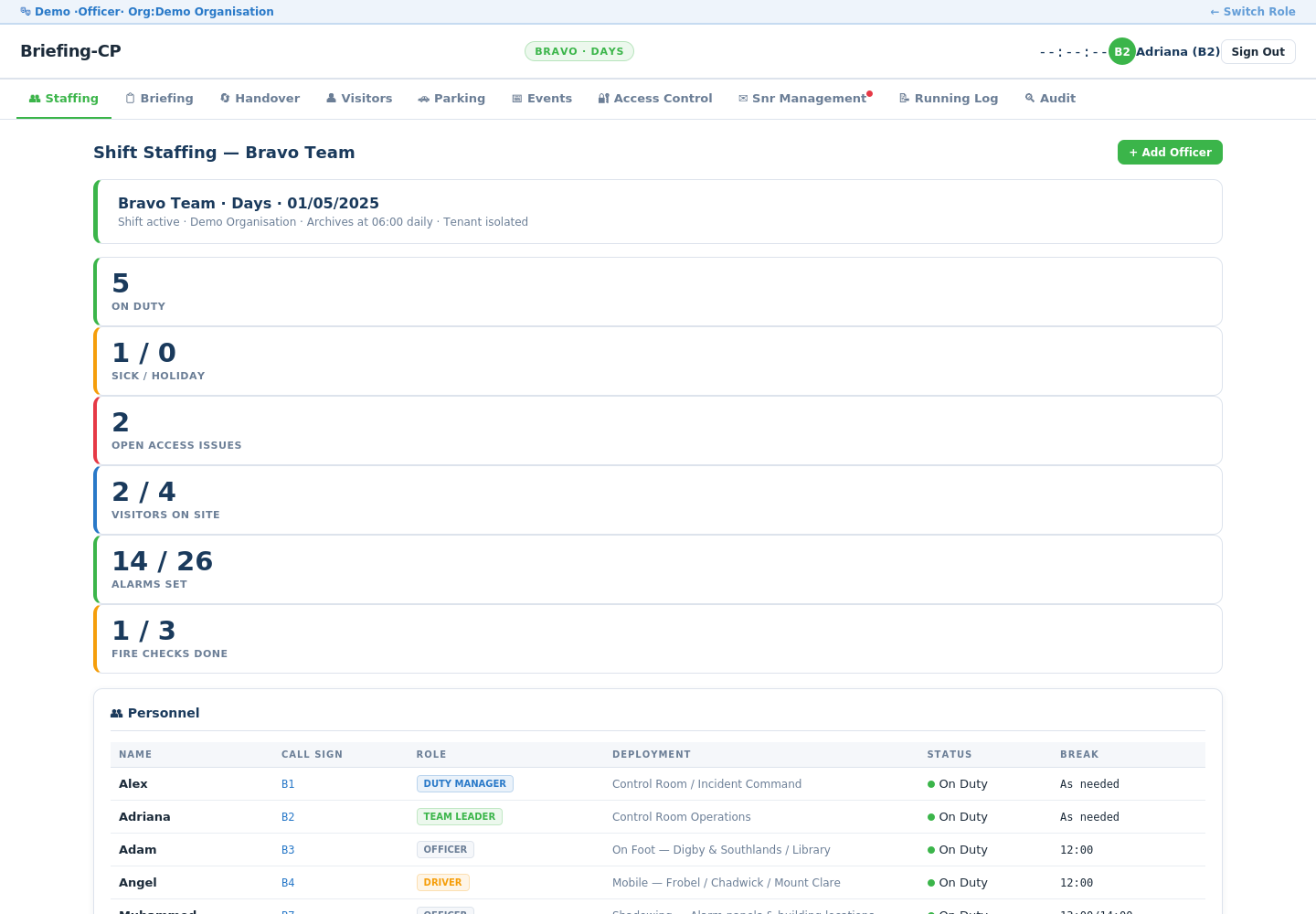Image resolution: width=1316 pixels, height=914 pixels.
Task: Click "Mobile — Frobel / Chadwick / Mount Clare"
Action: click(727, 883)
